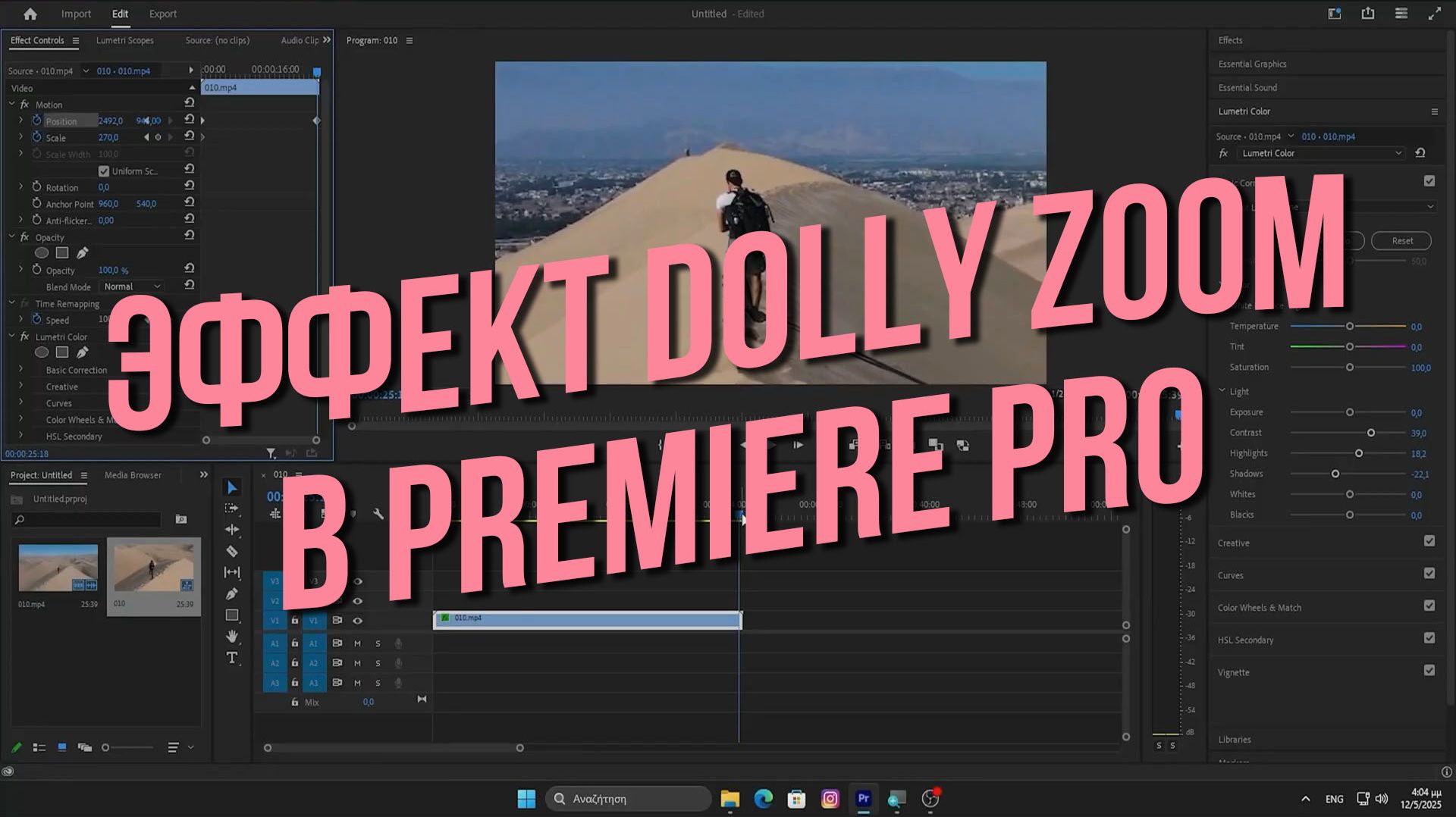Toggle the Vignette checkbox
This screenshot has width=1456, height=817.
[1429, 671]
